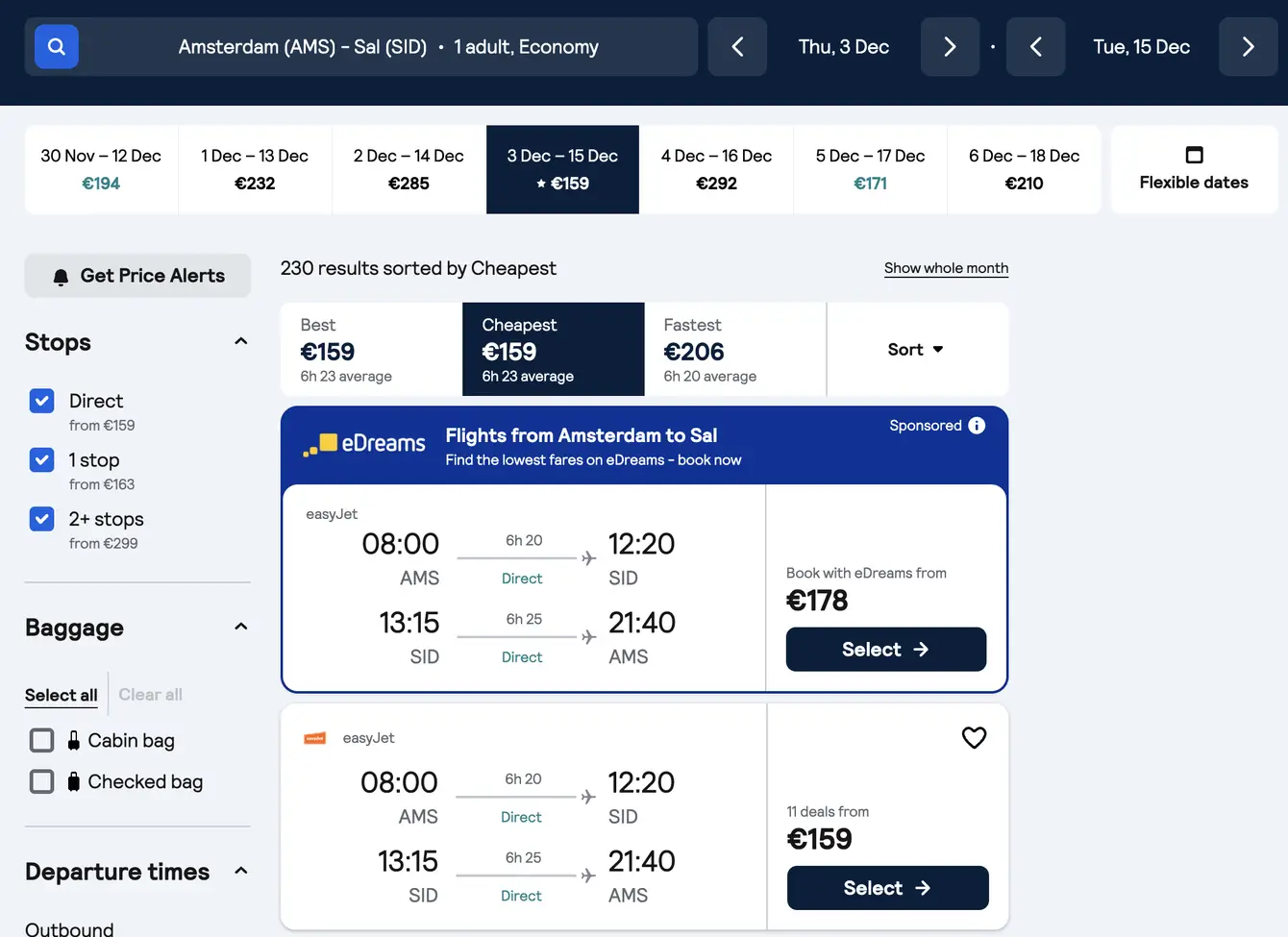Viewport: 1288px width, 937px height.
Task: Select the 6 Dec – 18 Dec date tab
Action: point(1024,169)
